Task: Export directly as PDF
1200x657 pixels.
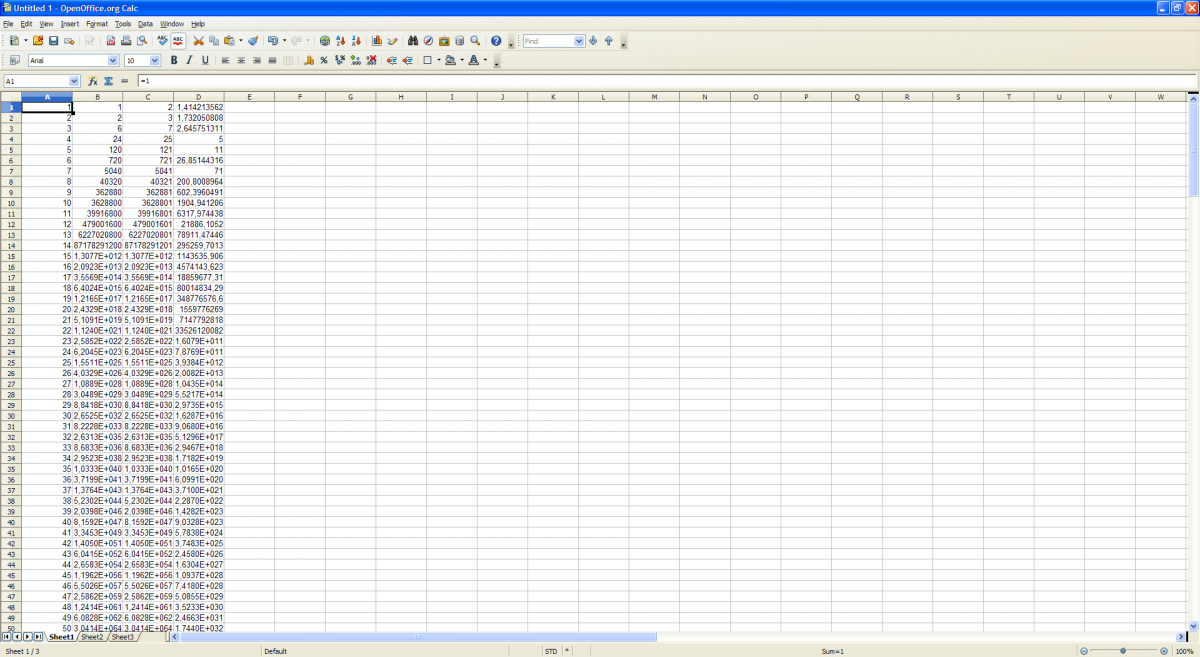Action: (110, 41)
